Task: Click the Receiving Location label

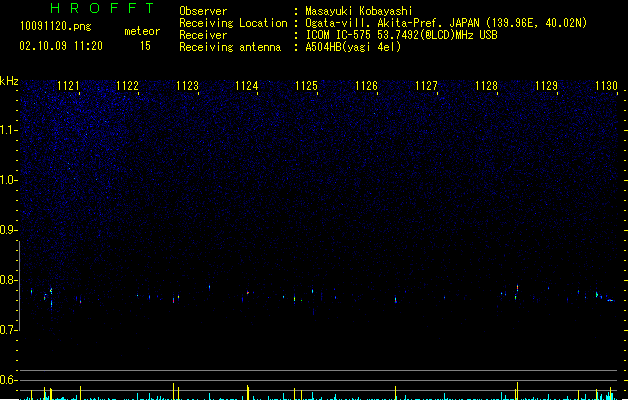Action: click(x=233, y=23)
